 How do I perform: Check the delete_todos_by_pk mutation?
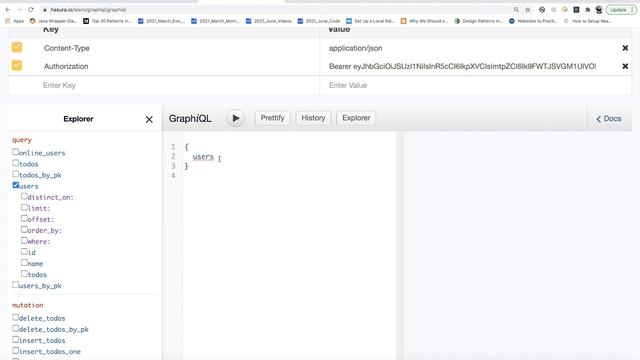click(16, 328)
